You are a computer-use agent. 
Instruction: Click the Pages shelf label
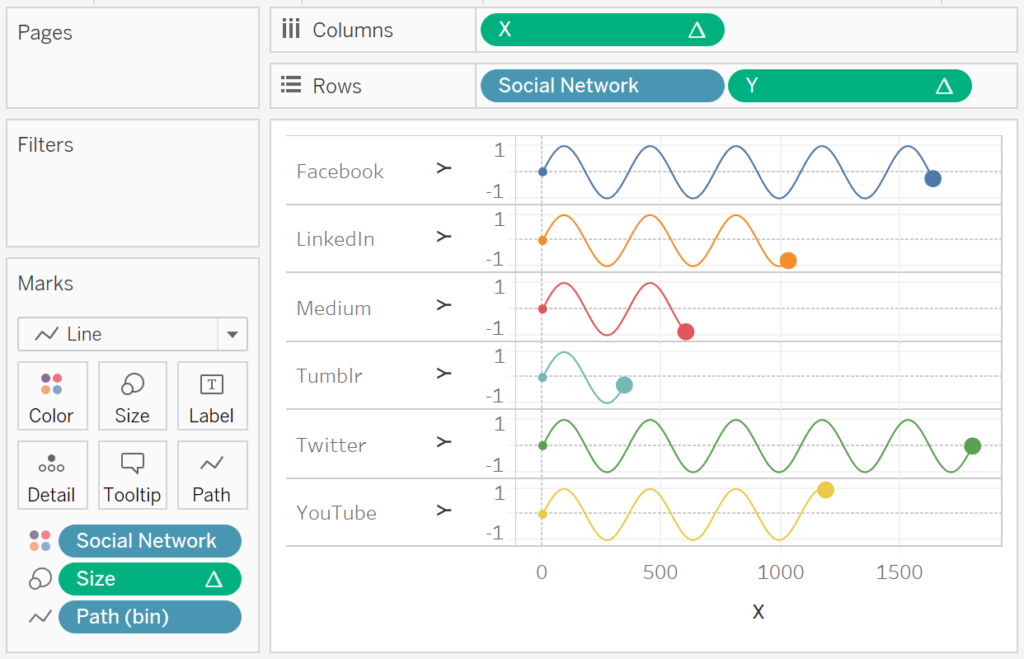click(x=45, y=33)
